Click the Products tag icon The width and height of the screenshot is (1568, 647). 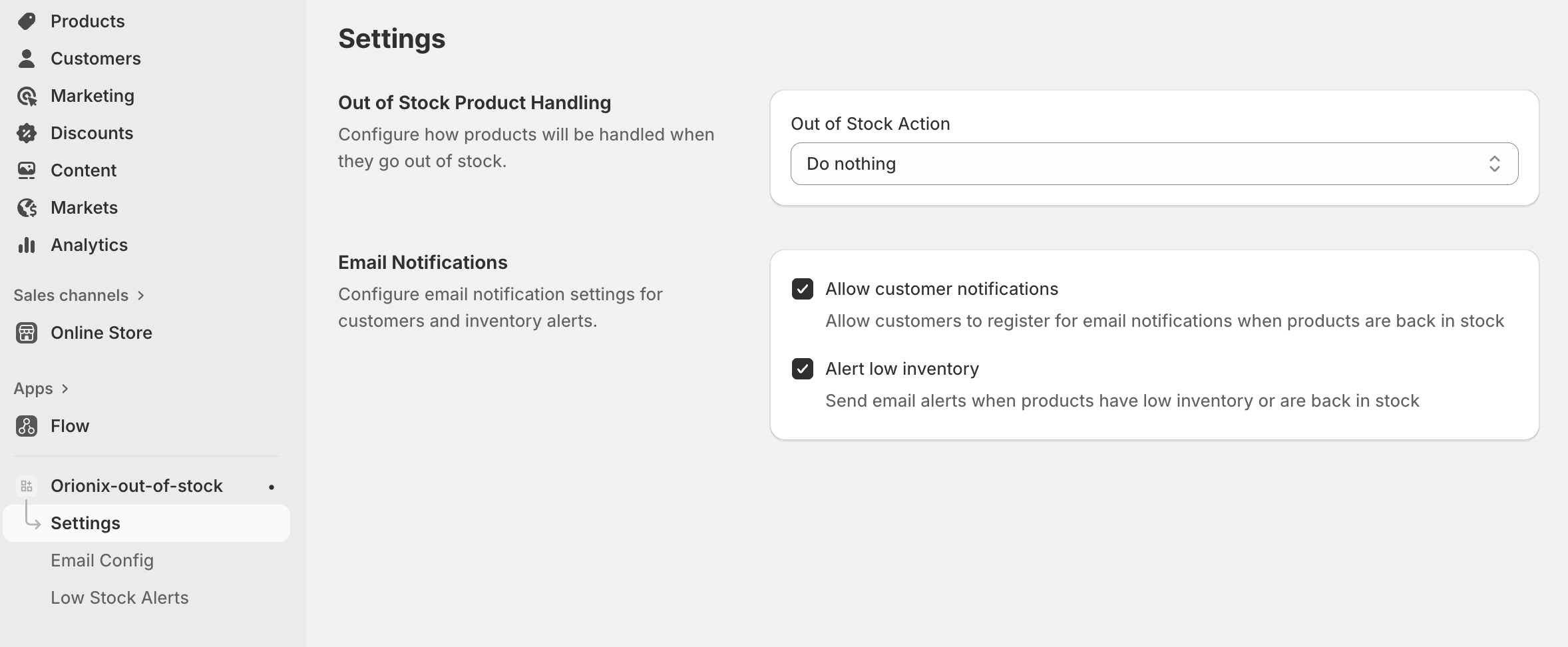[27, 21]
